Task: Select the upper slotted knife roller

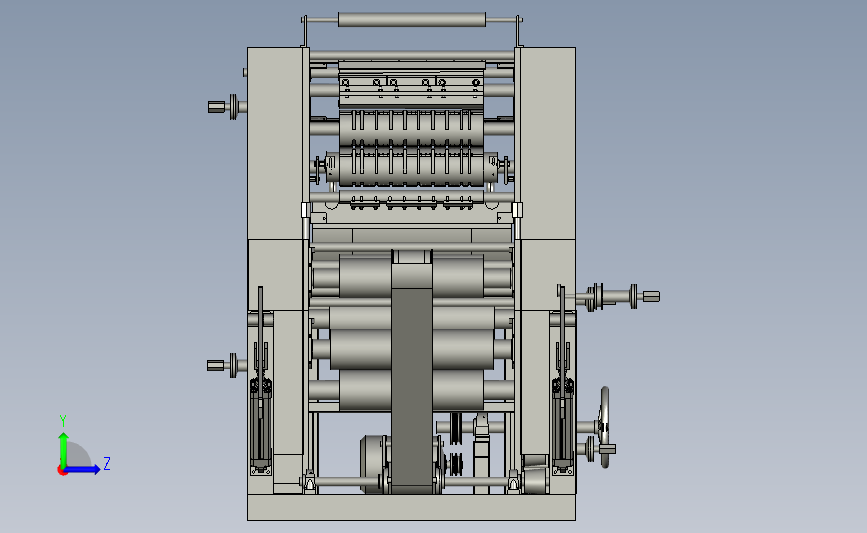Action: 411,128
